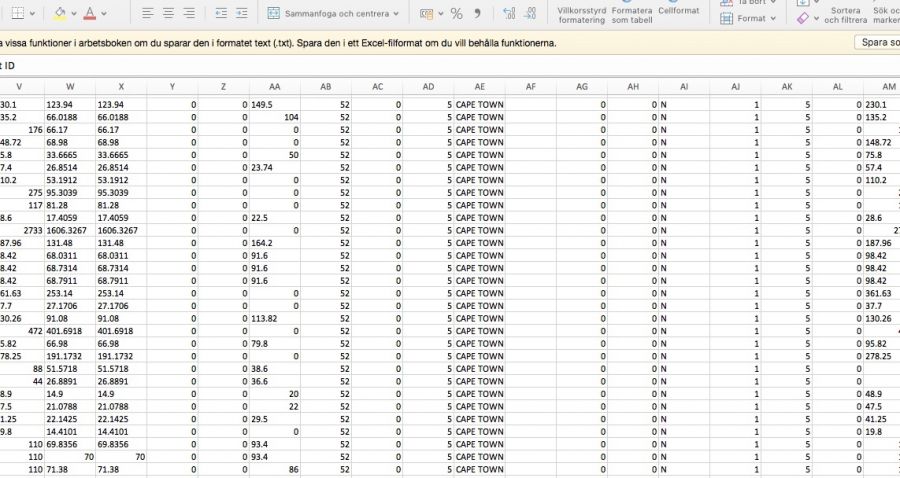Click the merge cells icon
The image size is (900, 478).
click(274, 13)
